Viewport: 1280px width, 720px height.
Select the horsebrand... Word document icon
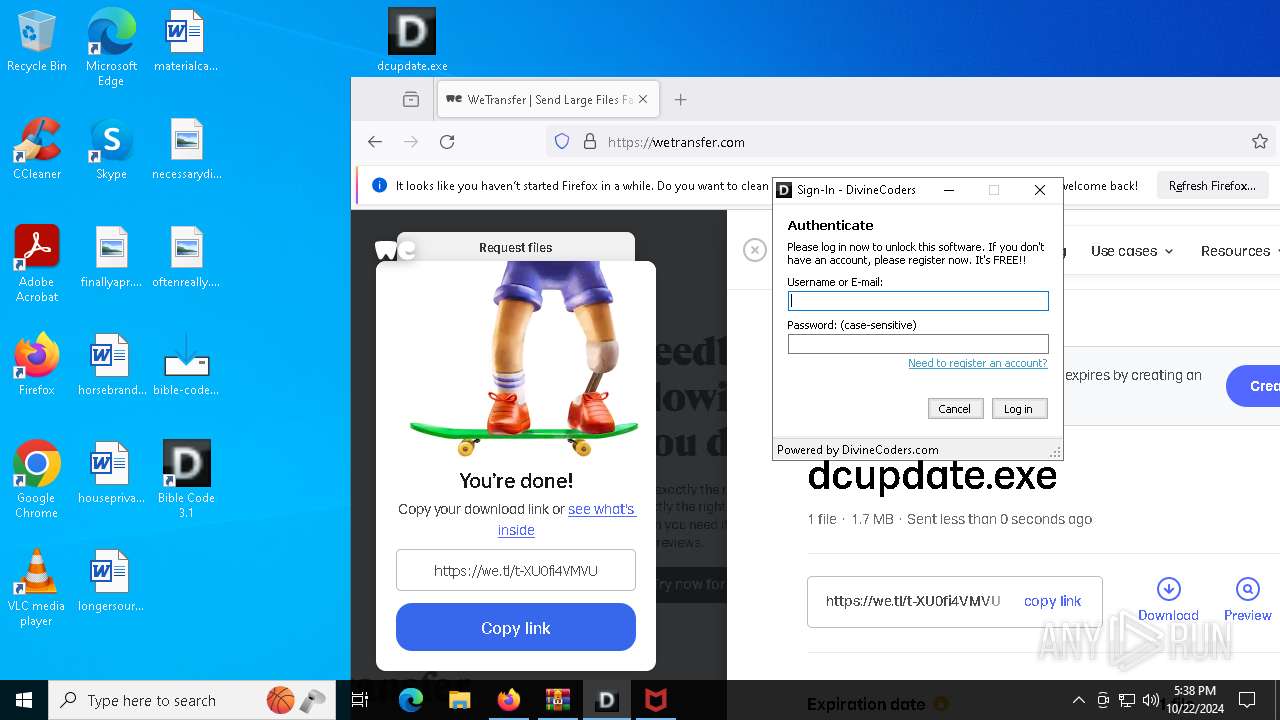pyautogui.click(x=111, y=365)
